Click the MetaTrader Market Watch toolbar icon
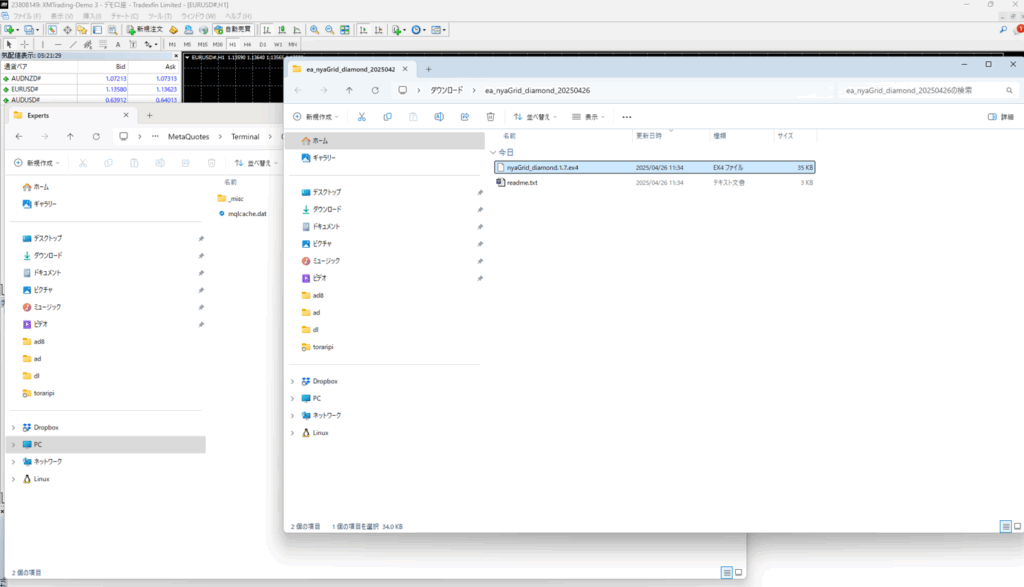This screenshot has height=587, width=1024. (x=52, y=29)
